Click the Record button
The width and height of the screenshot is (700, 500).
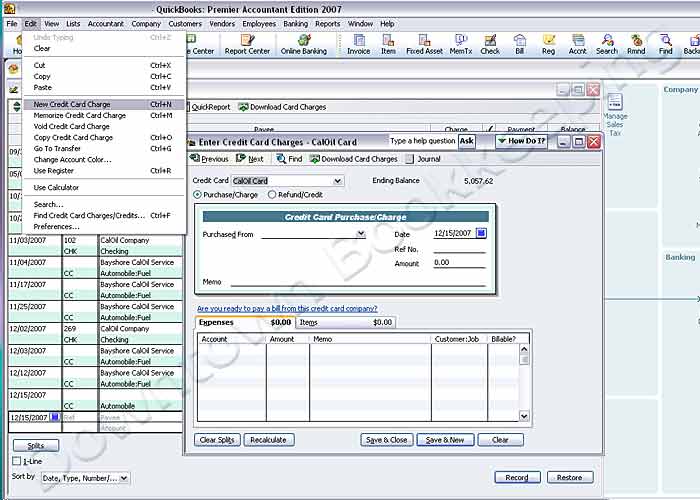(x=517, y=477)
